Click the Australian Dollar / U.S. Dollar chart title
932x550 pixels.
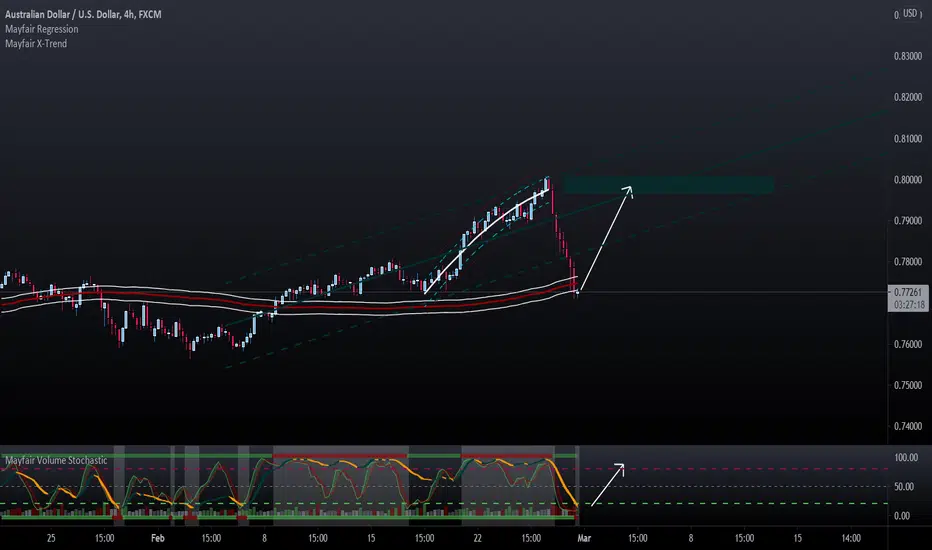click(x=83, y=14)
